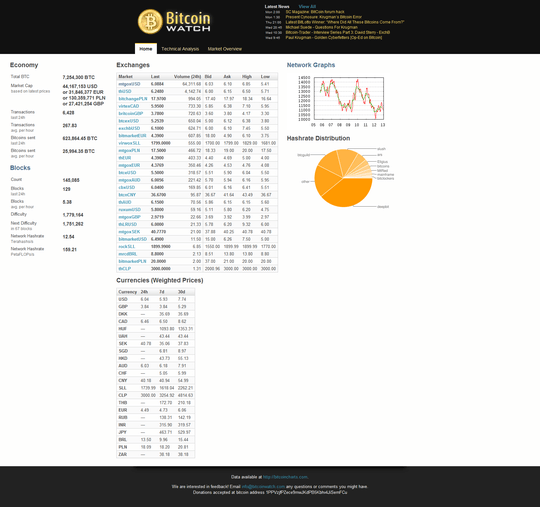The width and height of the screenshot is (540, 507).
Task: Read the SC Magazine BitCoin forum hack article
Action: tap(315, 12)
